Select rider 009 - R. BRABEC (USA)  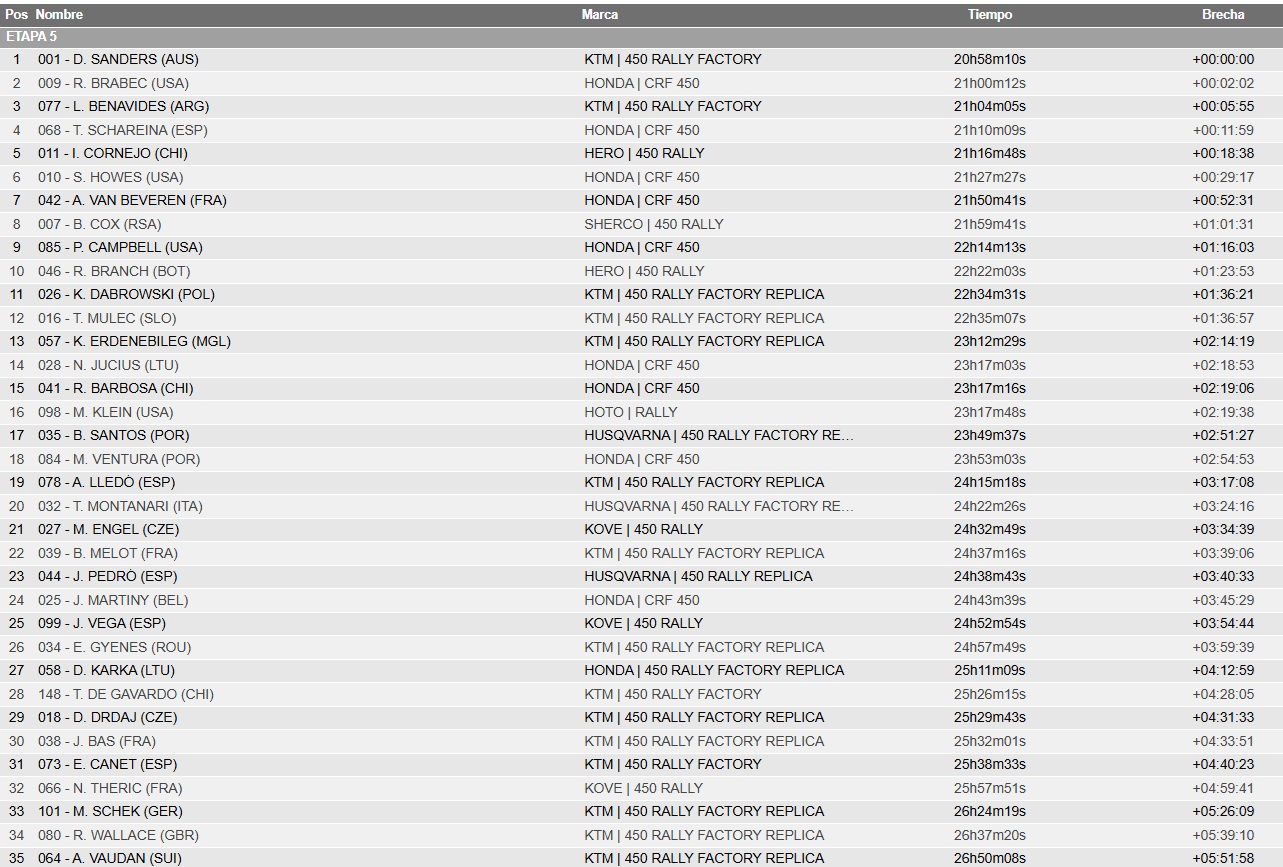[113, 83]
